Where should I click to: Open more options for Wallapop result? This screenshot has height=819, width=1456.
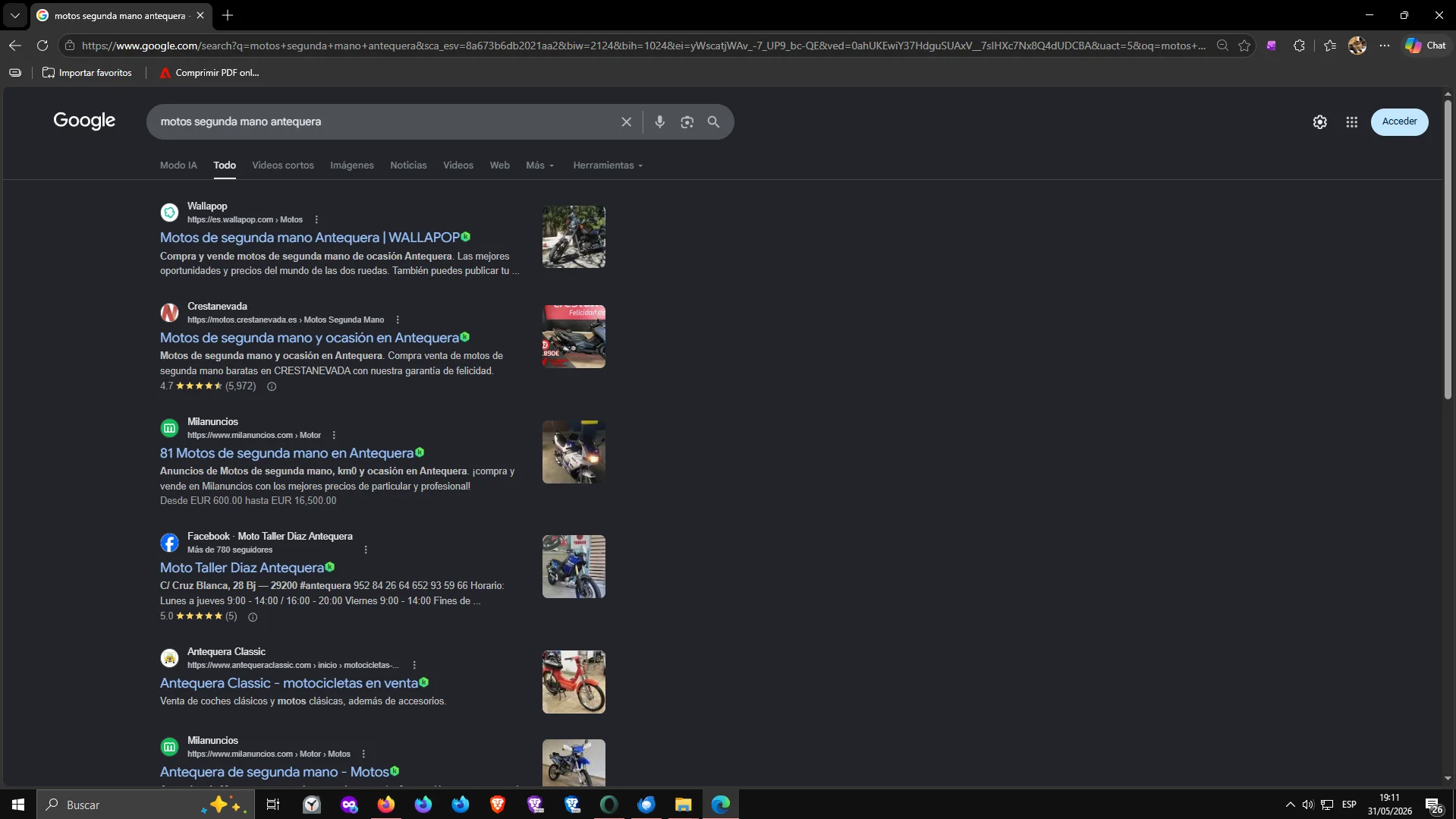[316, 220]
